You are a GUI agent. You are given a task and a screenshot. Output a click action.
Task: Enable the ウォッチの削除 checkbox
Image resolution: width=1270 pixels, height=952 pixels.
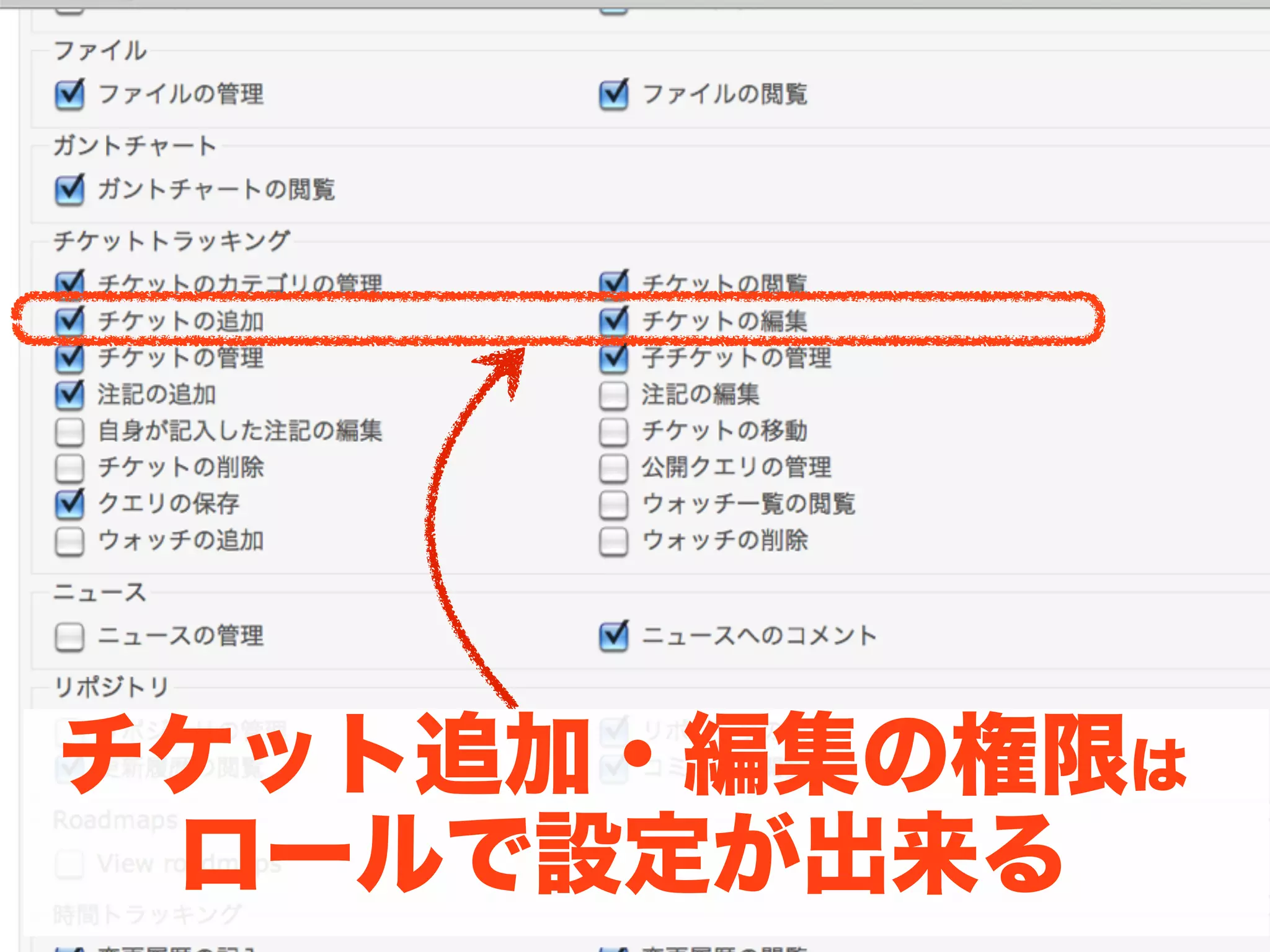(x=614, y=541)
